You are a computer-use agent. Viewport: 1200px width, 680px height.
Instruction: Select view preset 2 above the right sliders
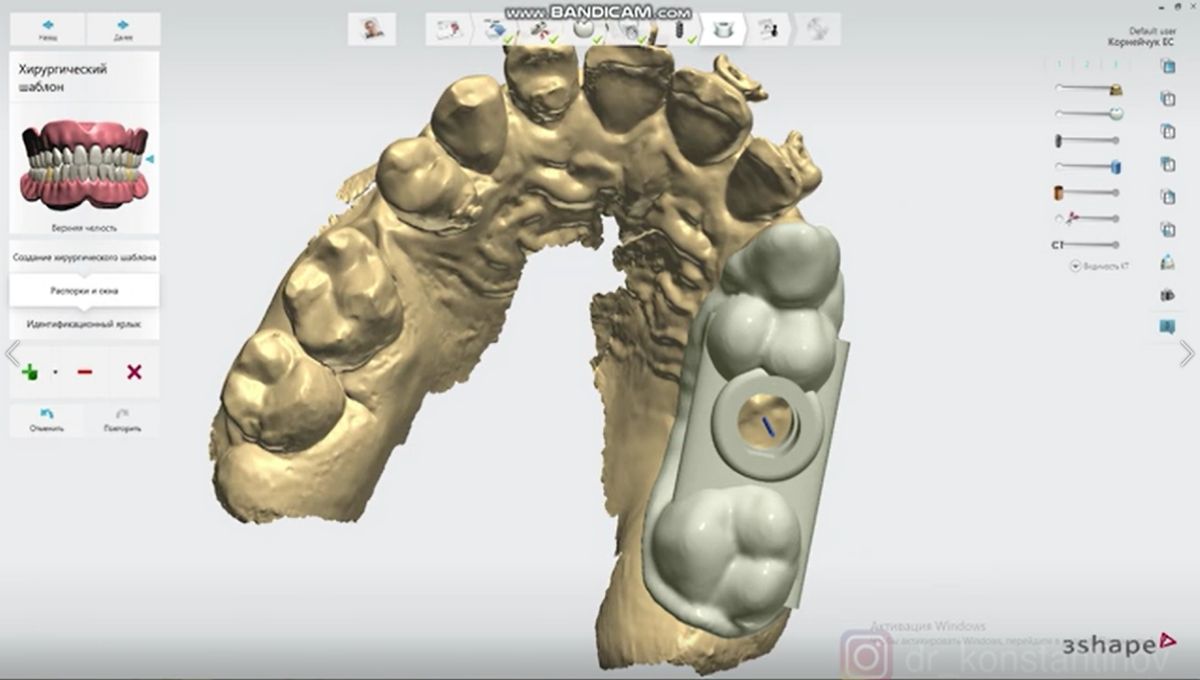pyautogui.click(x=1087, y=64)
